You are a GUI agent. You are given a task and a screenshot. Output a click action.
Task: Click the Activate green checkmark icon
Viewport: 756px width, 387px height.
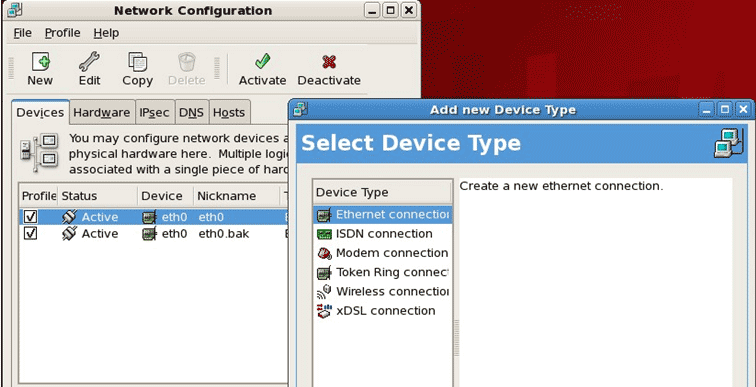[x=263, y=62]
